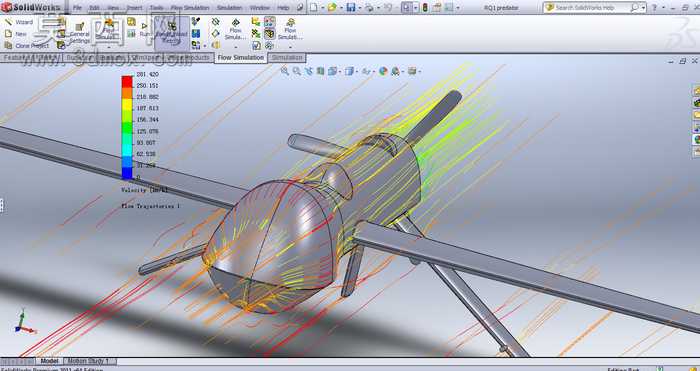Expand the Select tool dropdown arrow

pyautogui.click(x=416, y=8)
